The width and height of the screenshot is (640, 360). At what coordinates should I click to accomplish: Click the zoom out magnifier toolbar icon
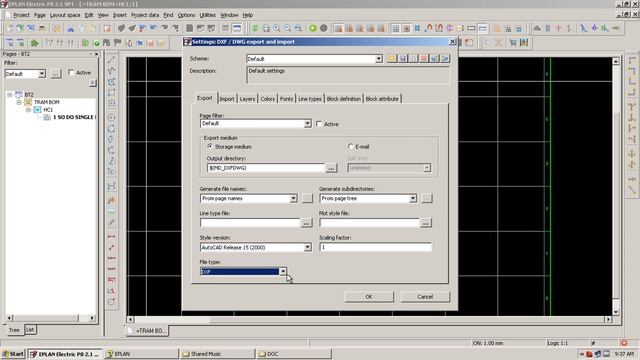pyautogui.click(x=288, y=28)
